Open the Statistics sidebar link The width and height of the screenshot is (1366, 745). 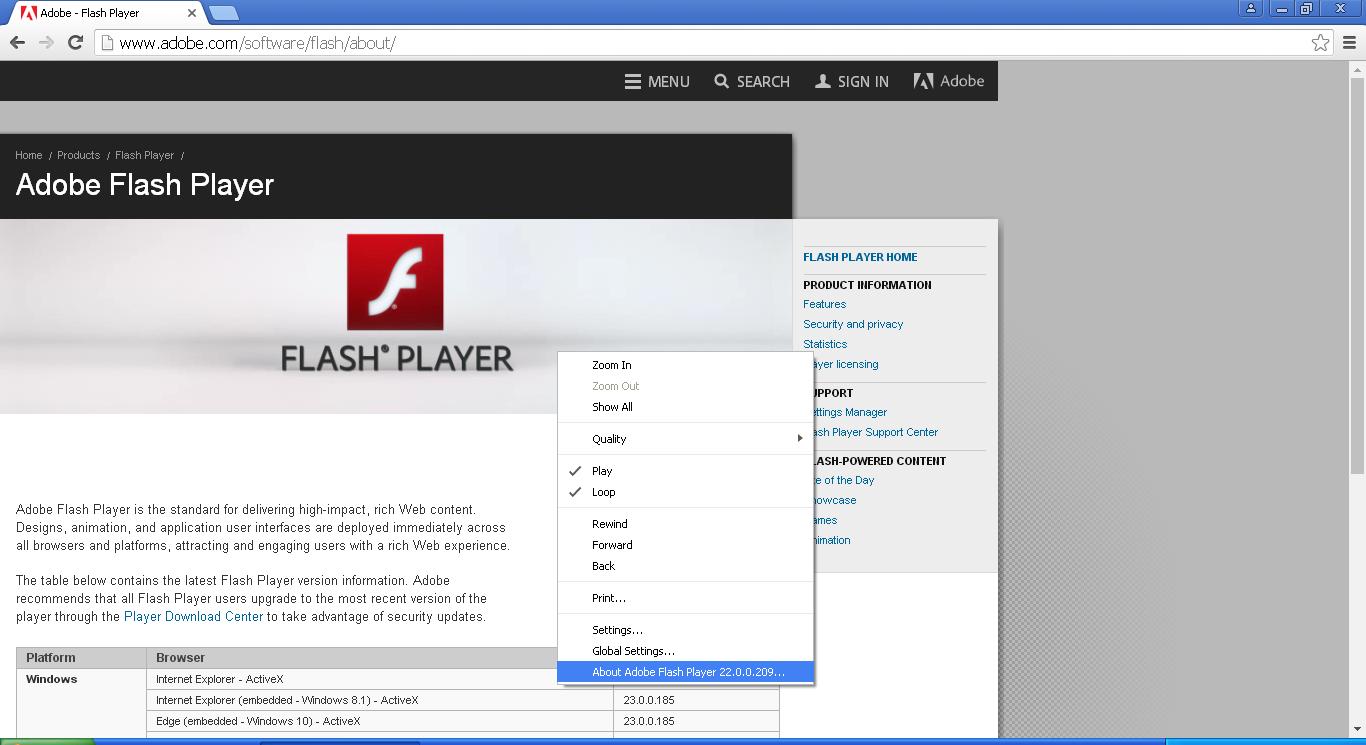tap(825, 344)
